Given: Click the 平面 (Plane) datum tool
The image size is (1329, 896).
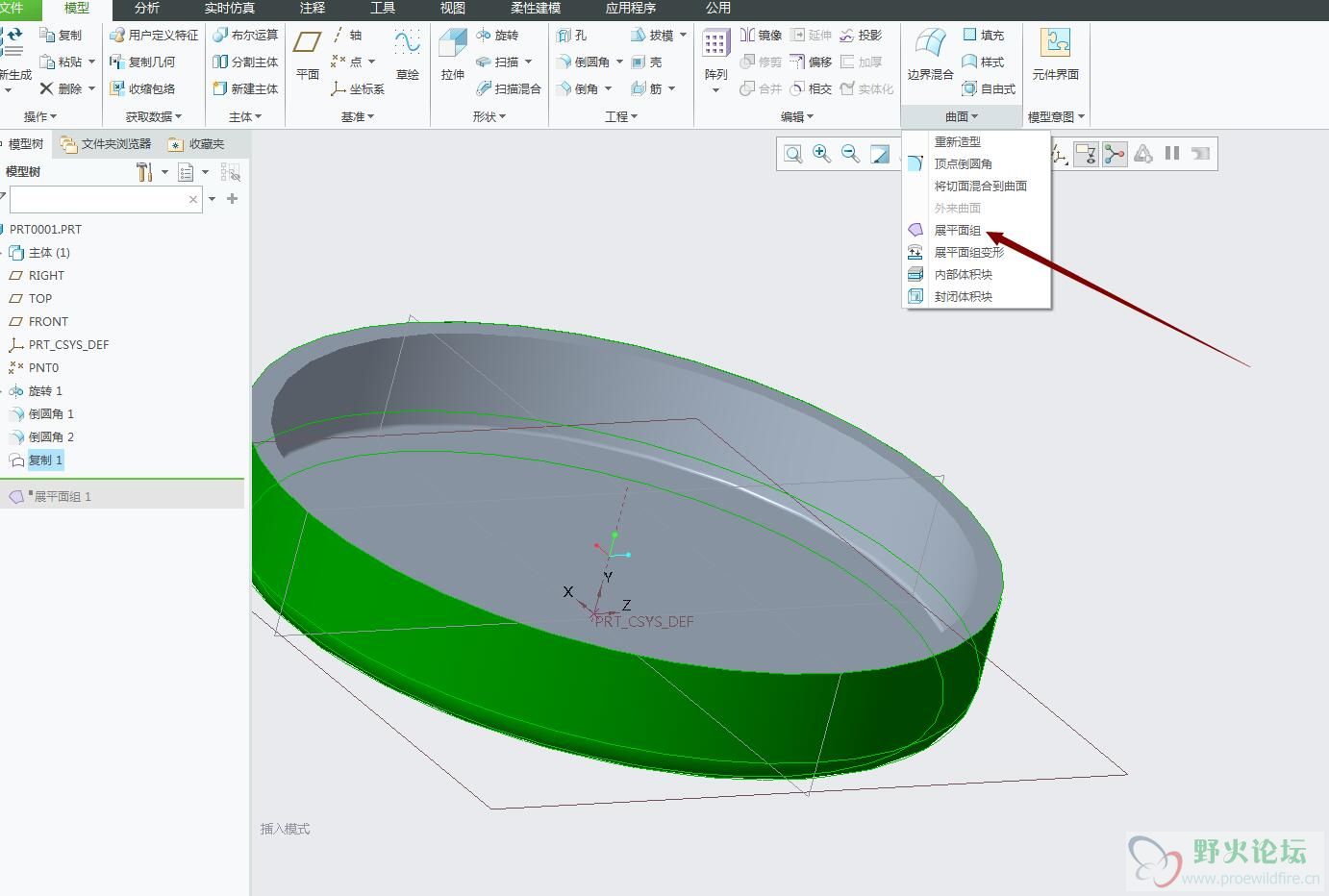Looking at the screenshot, I should point(308,54).
